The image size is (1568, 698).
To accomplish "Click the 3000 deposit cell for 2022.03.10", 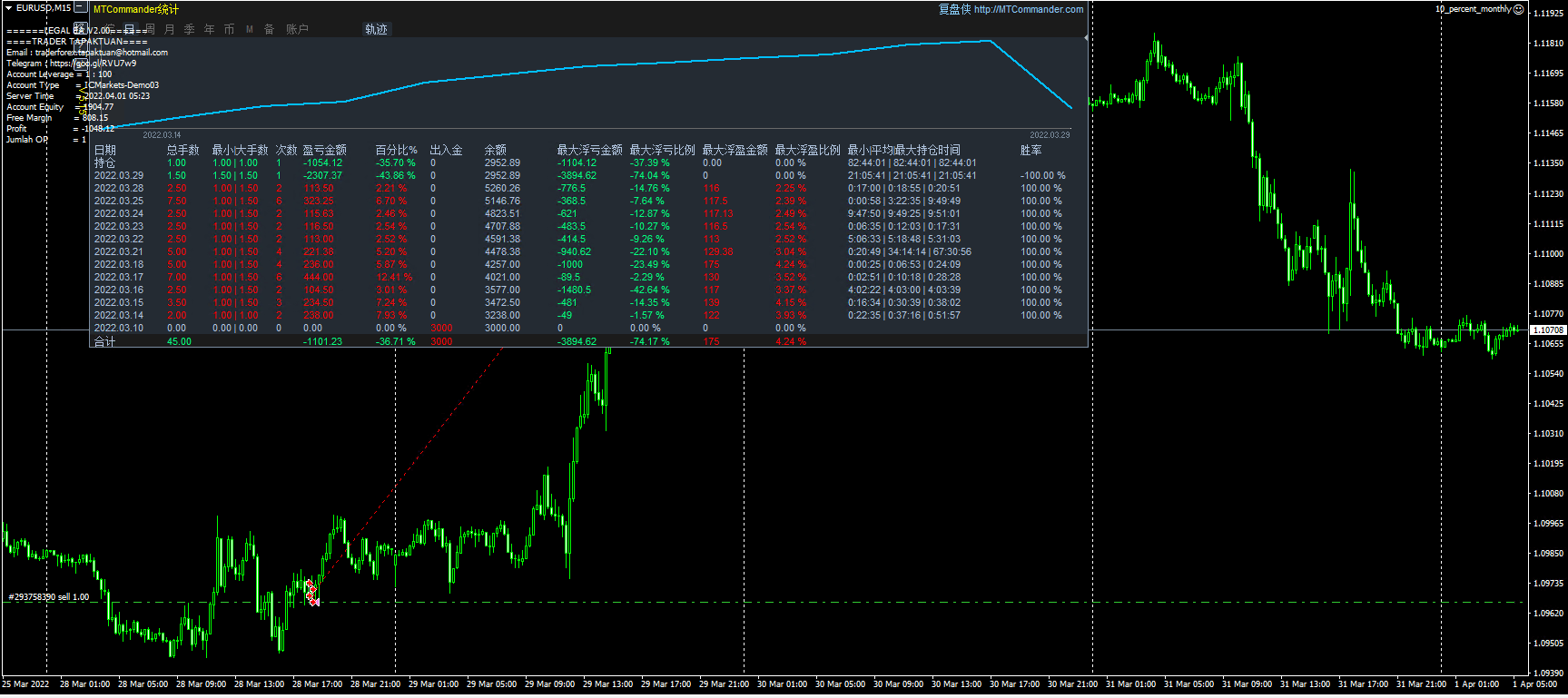I will click(x=441, y=328).
